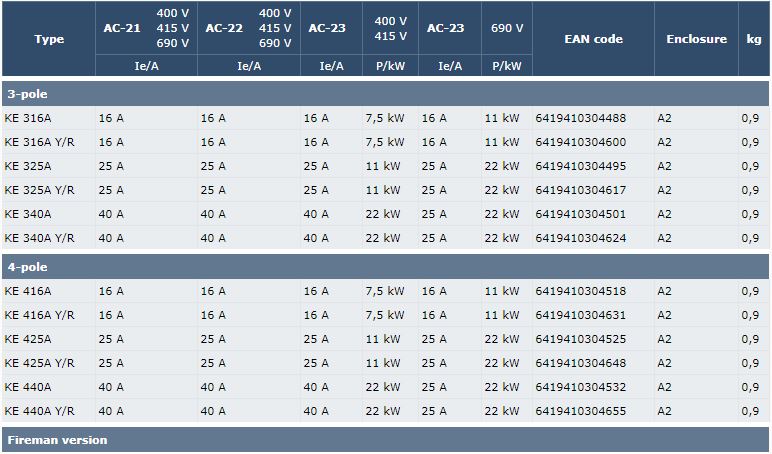Select the KE 340A type entry

(x=27, y=214)
